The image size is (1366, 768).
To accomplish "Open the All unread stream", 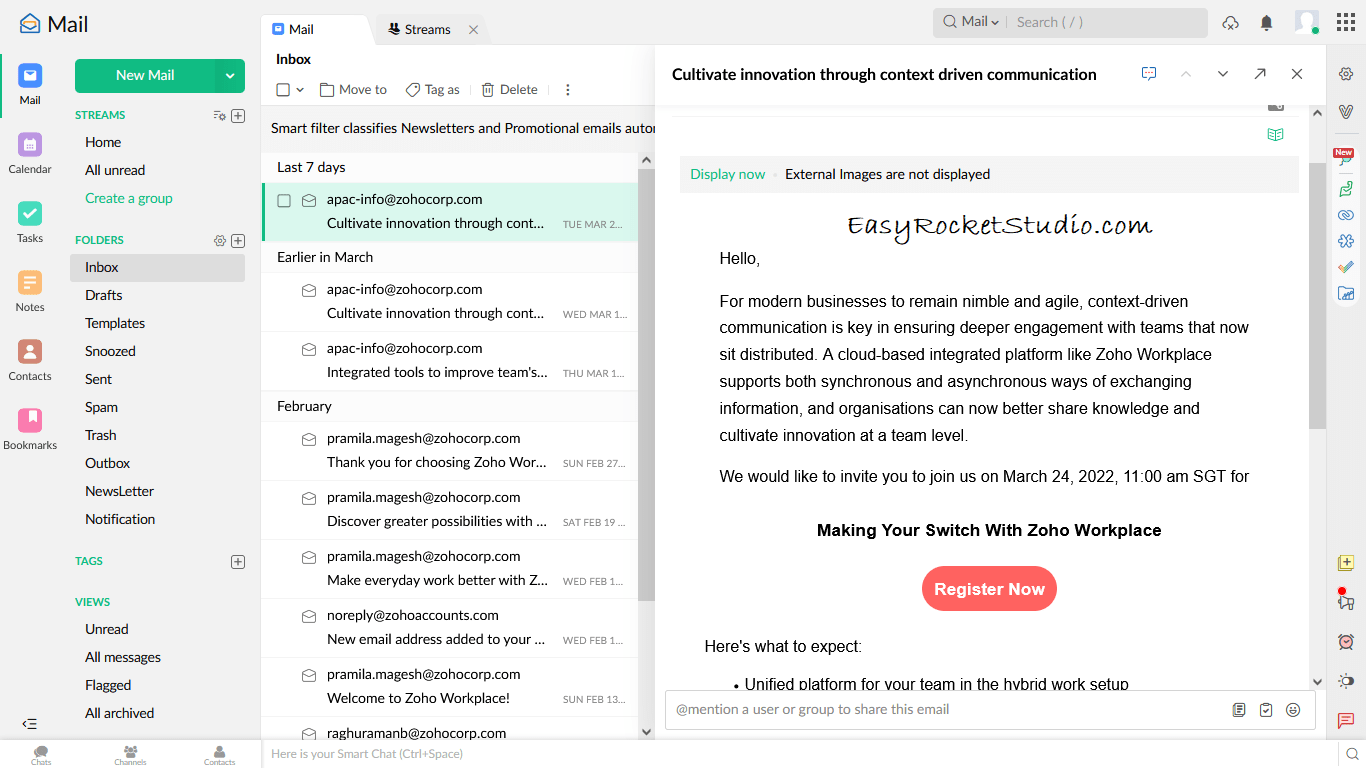I will click(x=115, y=170).
